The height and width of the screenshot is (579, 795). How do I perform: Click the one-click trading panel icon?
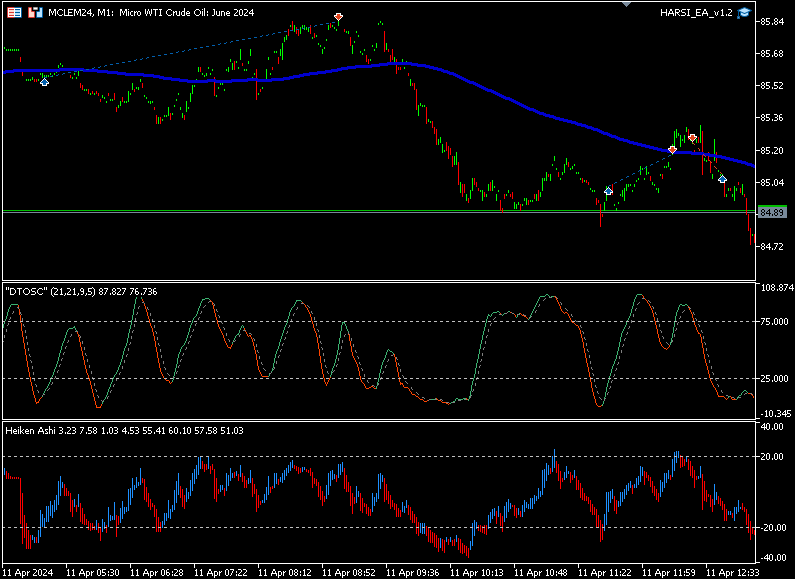click(x=35, y=12)
